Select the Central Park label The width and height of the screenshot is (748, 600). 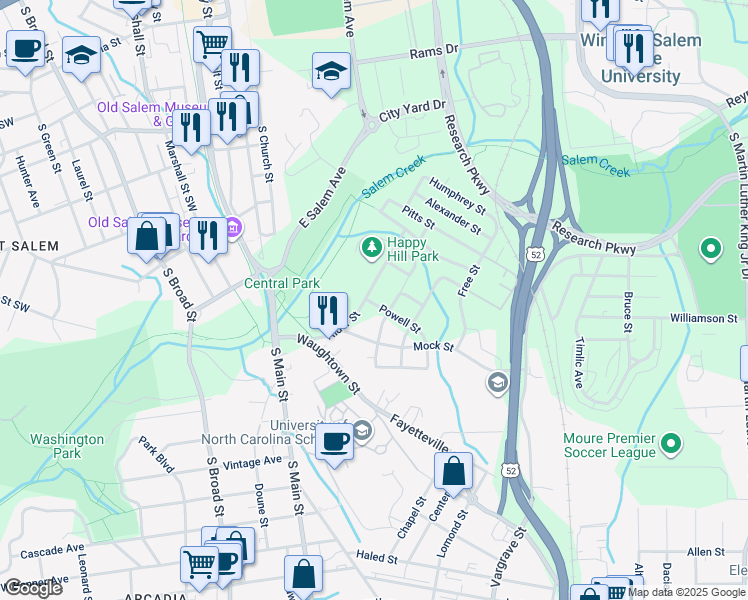point(281,283)
